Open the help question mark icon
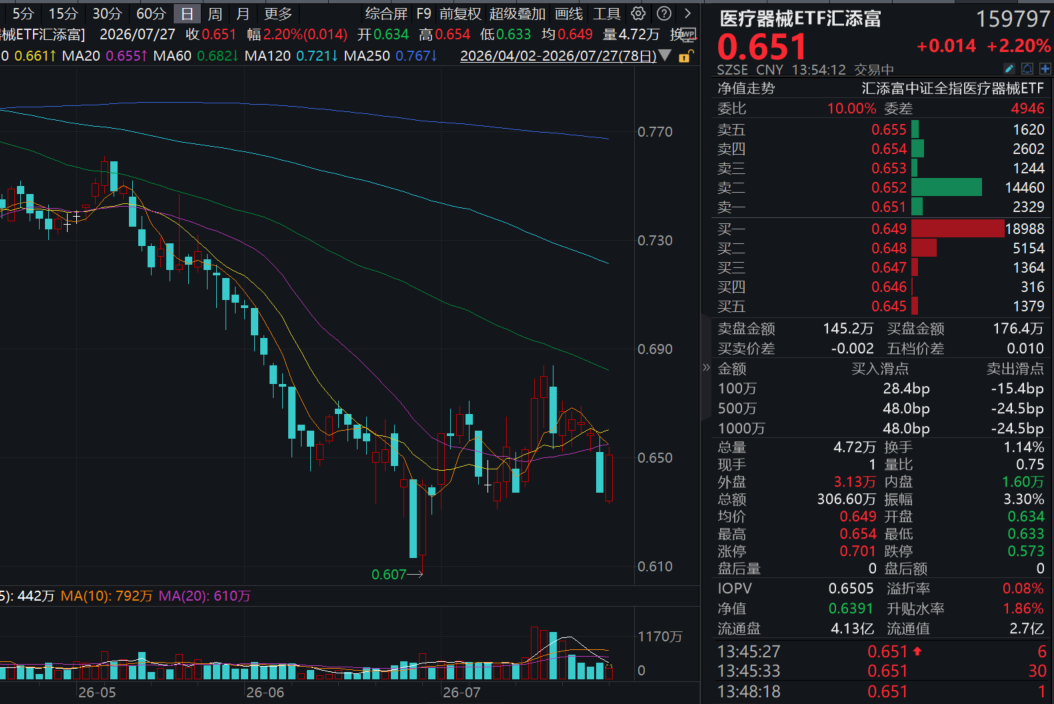The height and width of the screenshot is (704, 1054). pyautogui.click(x=663, y=13)
